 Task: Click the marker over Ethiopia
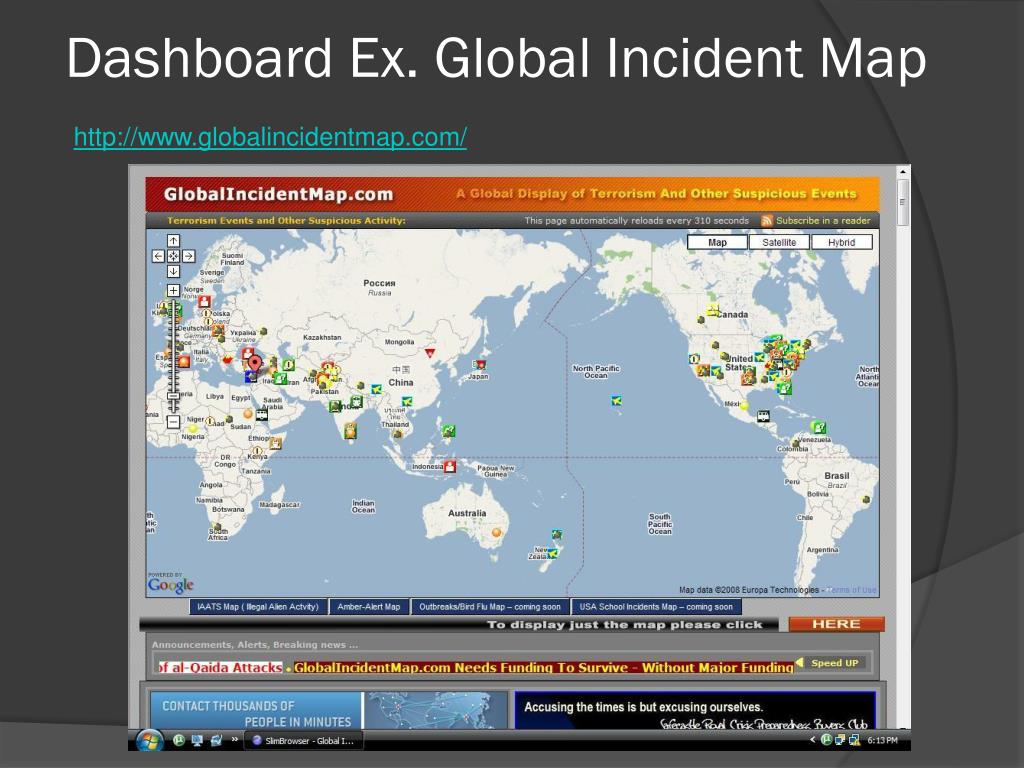[x=276, y=443]
